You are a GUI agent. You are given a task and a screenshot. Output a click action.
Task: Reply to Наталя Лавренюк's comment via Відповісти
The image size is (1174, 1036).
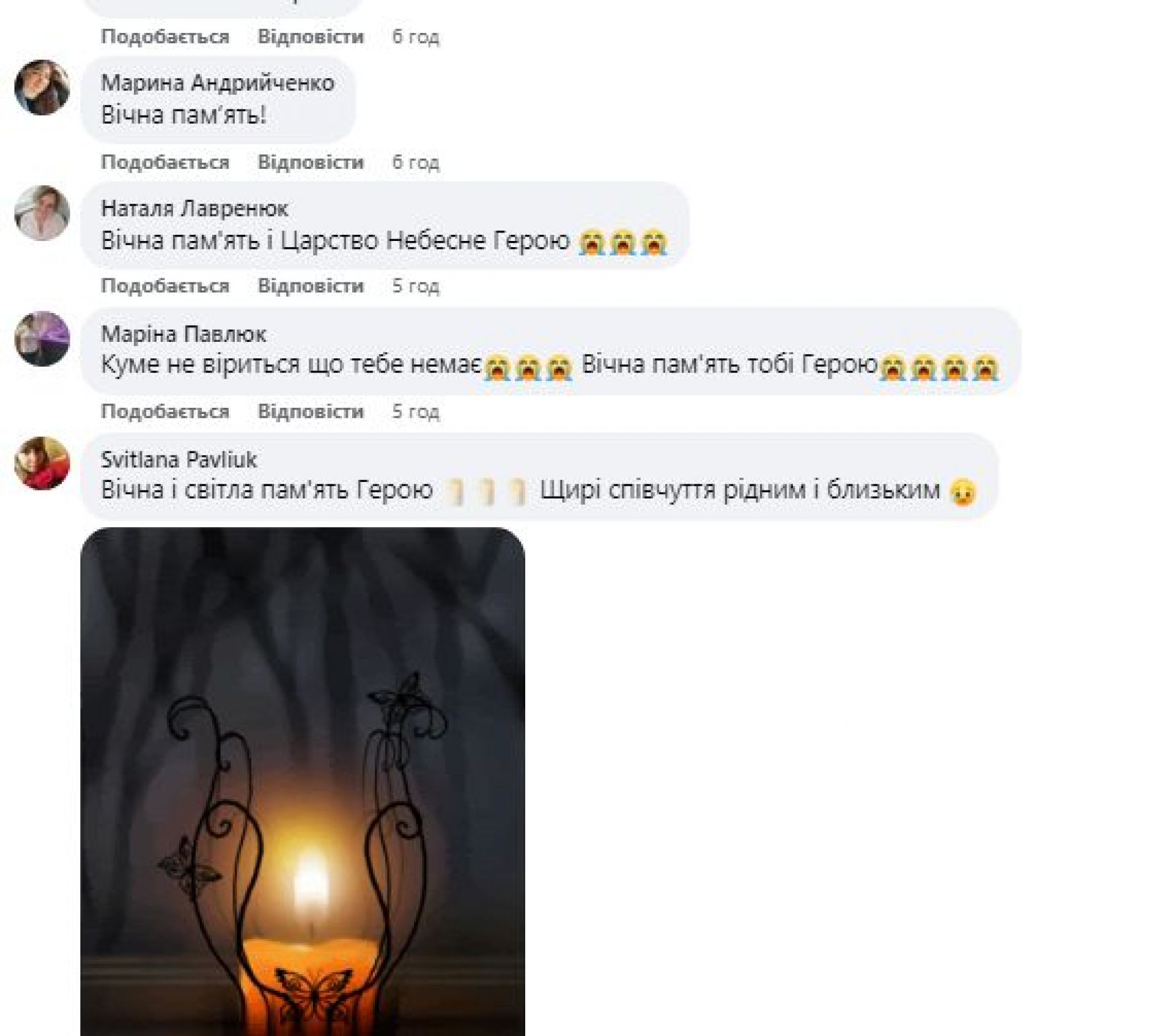click(x=311, y=286)
